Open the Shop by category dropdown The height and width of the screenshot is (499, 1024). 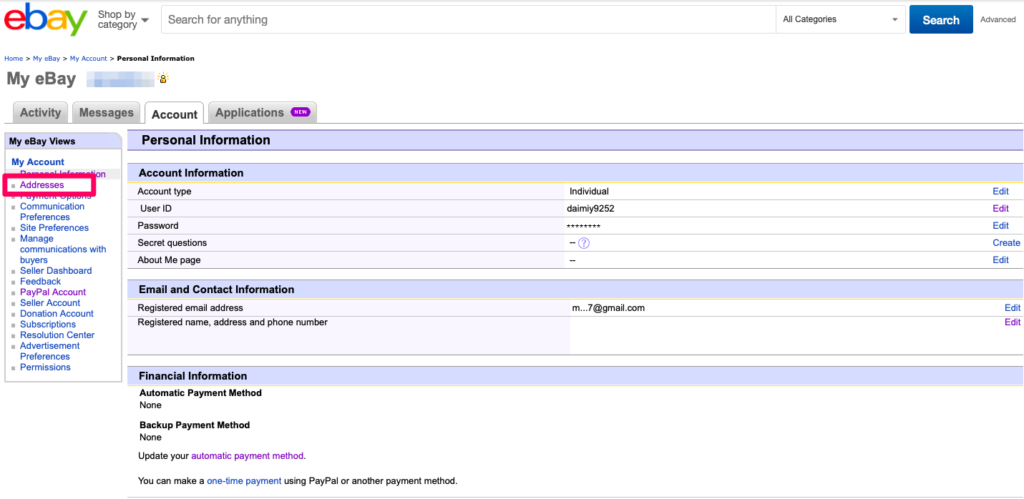pos(123,20)
